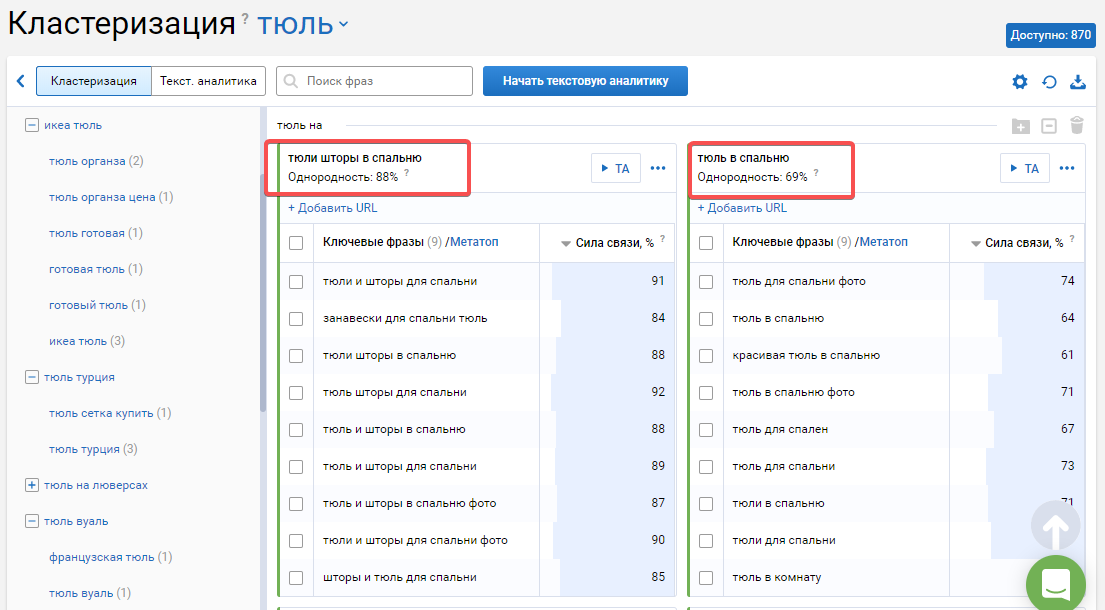The image size is (1105, 610).
Task: Select 'икеа тюль (3)' child item
Action: [x=87, y=341]
